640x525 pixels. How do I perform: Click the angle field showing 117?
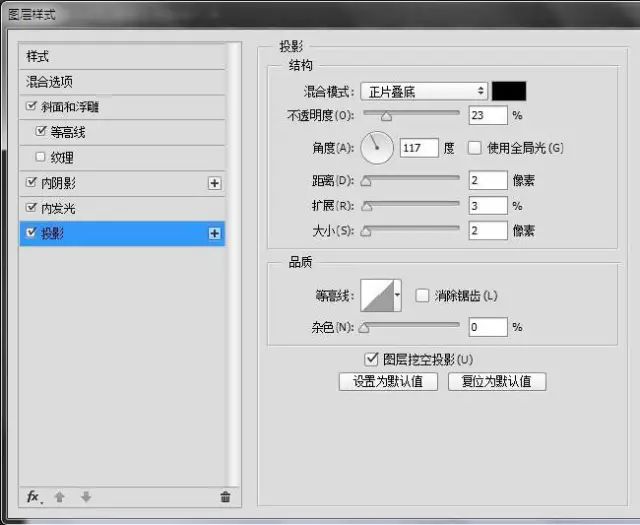[419, 148]
